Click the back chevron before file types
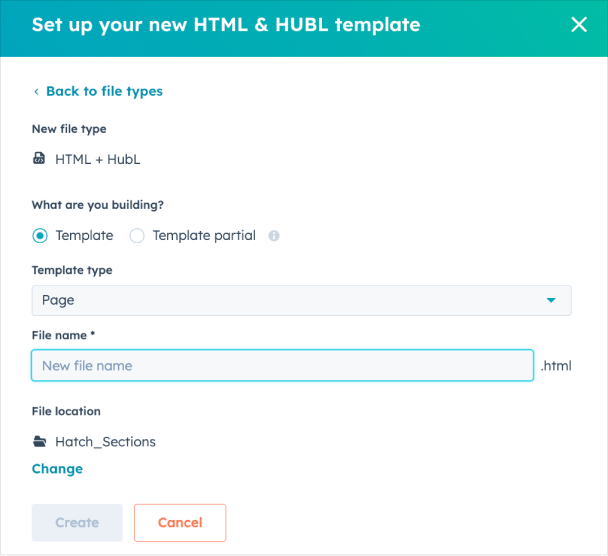The width and height of the screenshot is (608, 556). [36, 92]
